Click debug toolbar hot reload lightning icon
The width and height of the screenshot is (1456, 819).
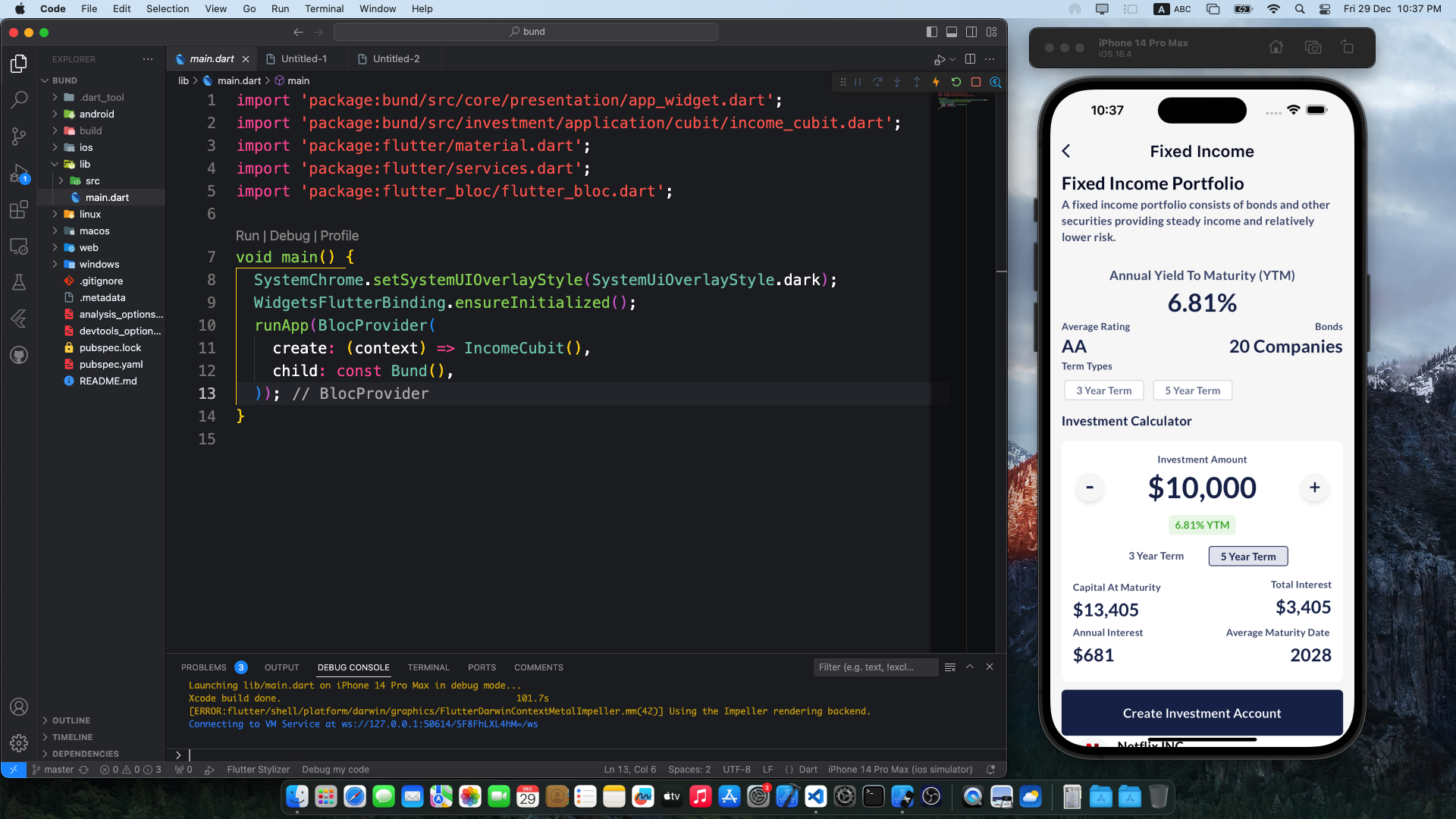[936, 82]
